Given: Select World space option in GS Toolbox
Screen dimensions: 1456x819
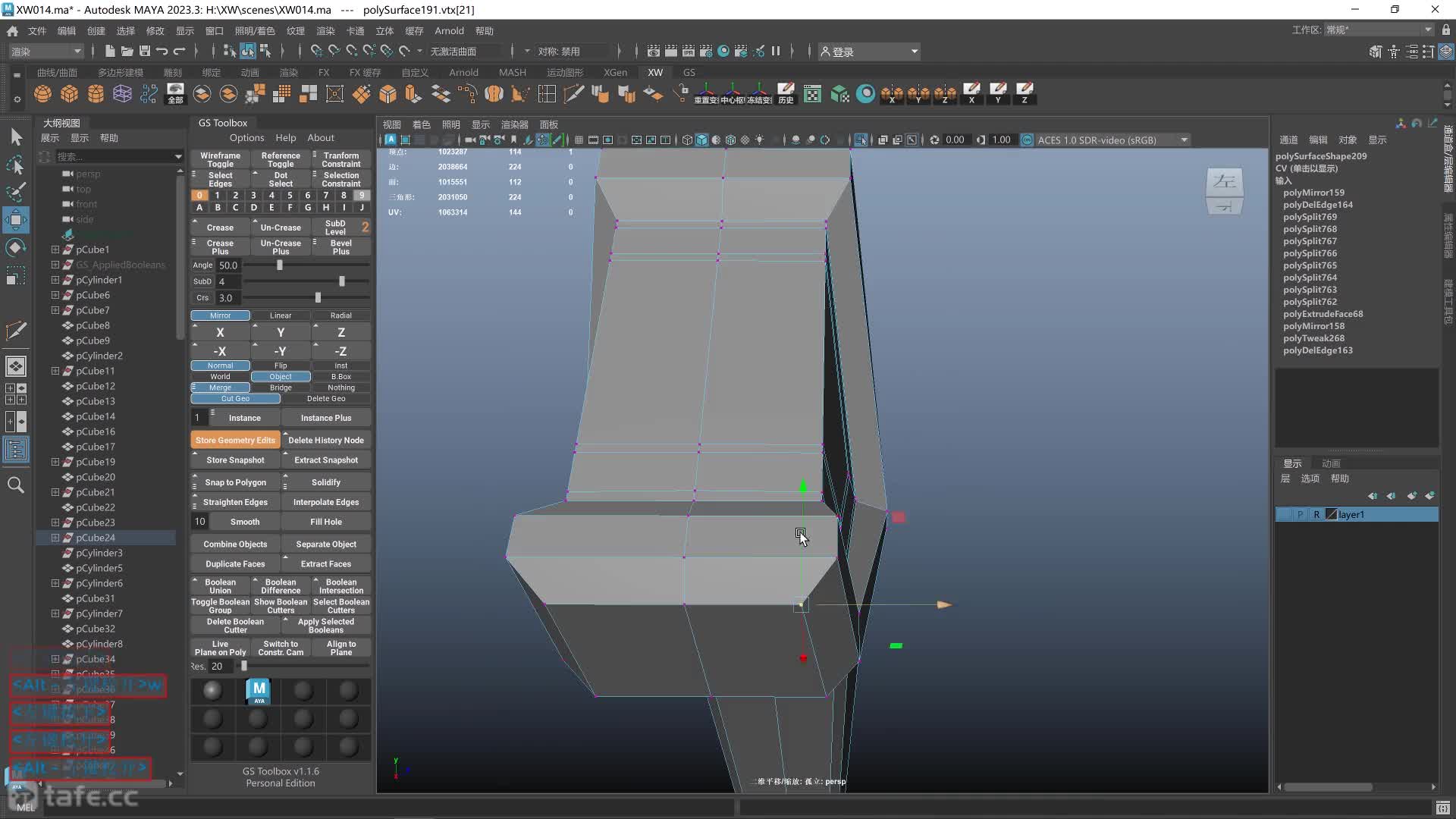Looking at the screenshot, I should pos(220,377).
